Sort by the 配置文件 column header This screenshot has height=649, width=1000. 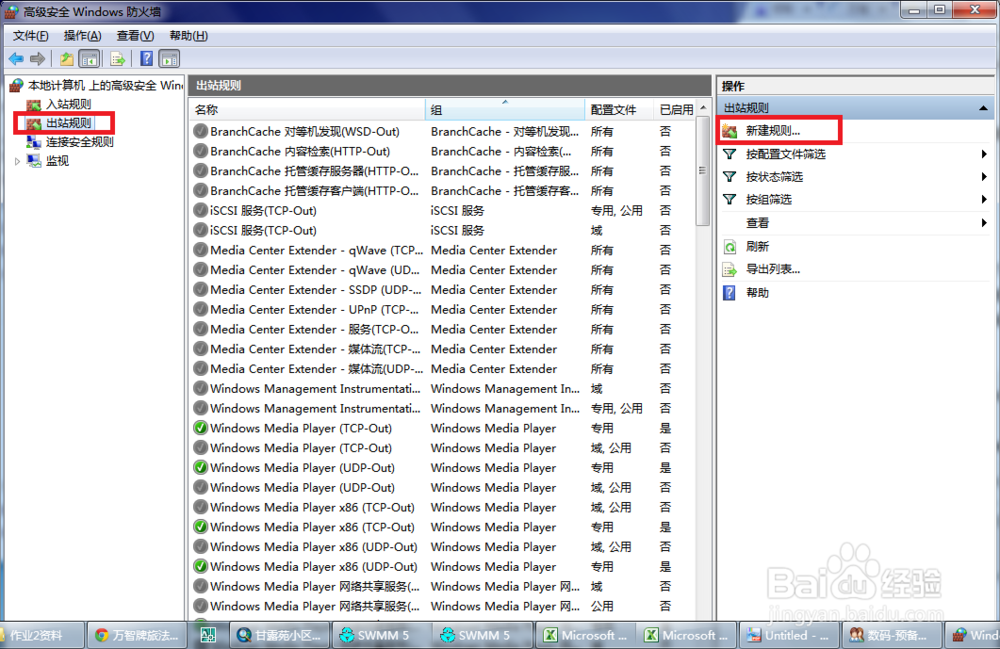tap(619, 110)
